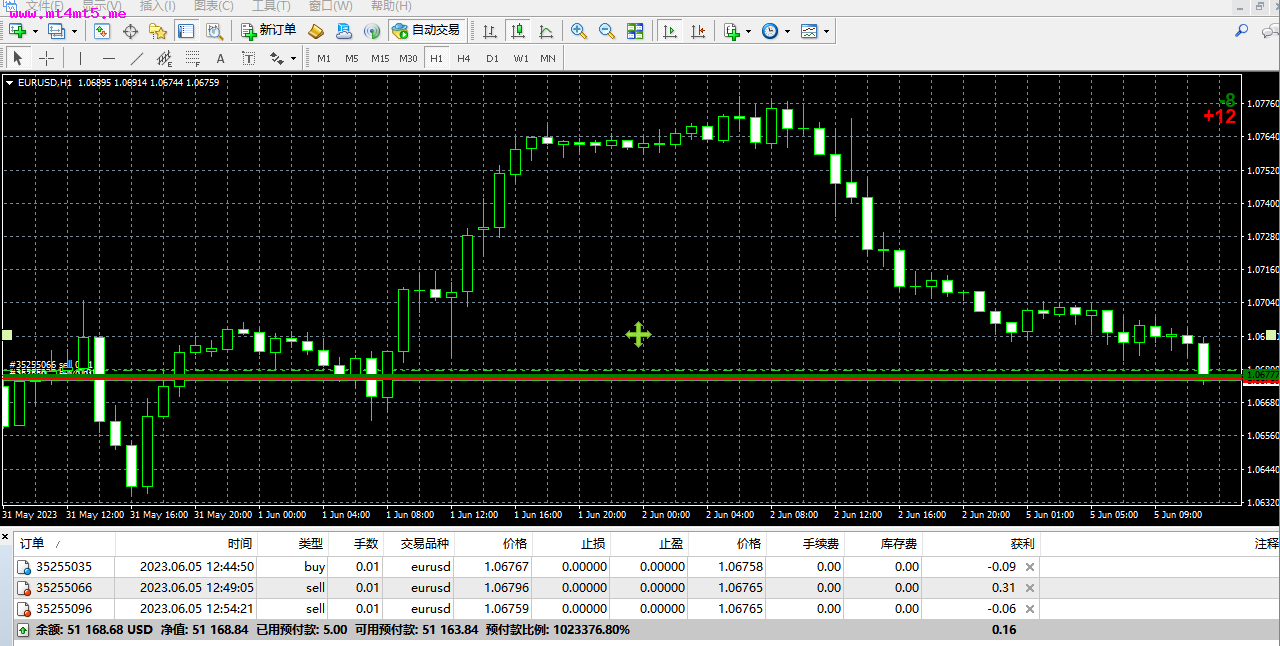Switch timeframe to D1
1280x646 pixels.
click(x=492, y=58)
